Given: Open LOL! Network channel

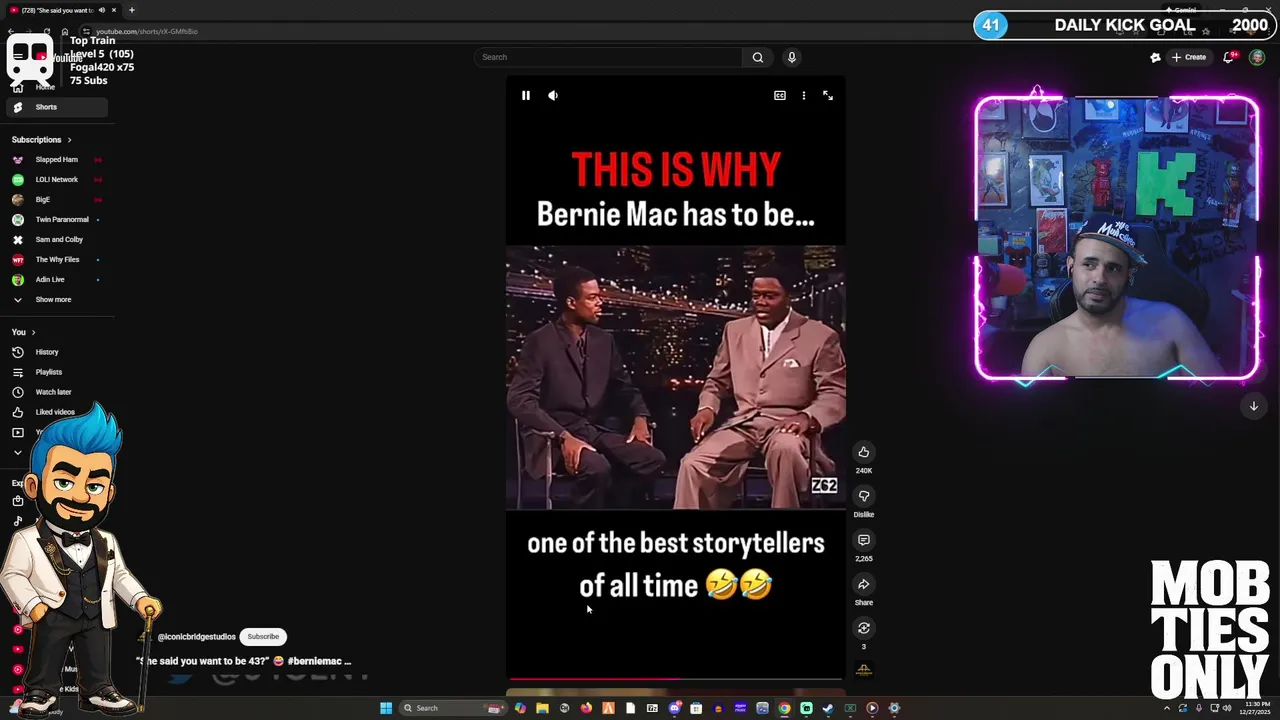Looking at the screenshot, I should [x=55, y=180].
